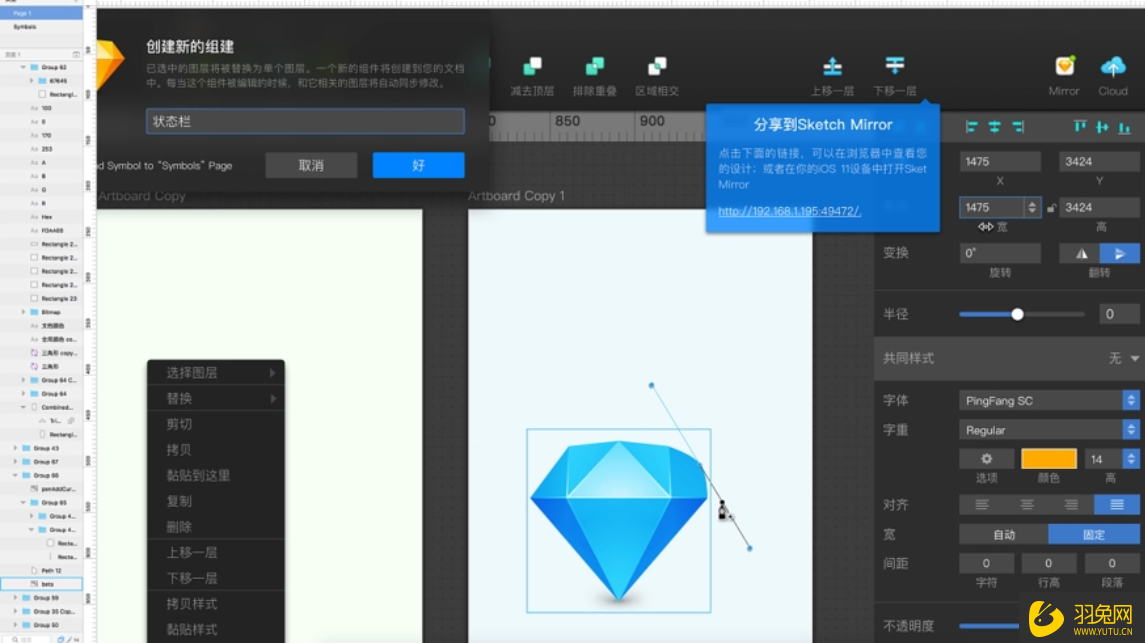Click the add page icon in layer list header

76,55
